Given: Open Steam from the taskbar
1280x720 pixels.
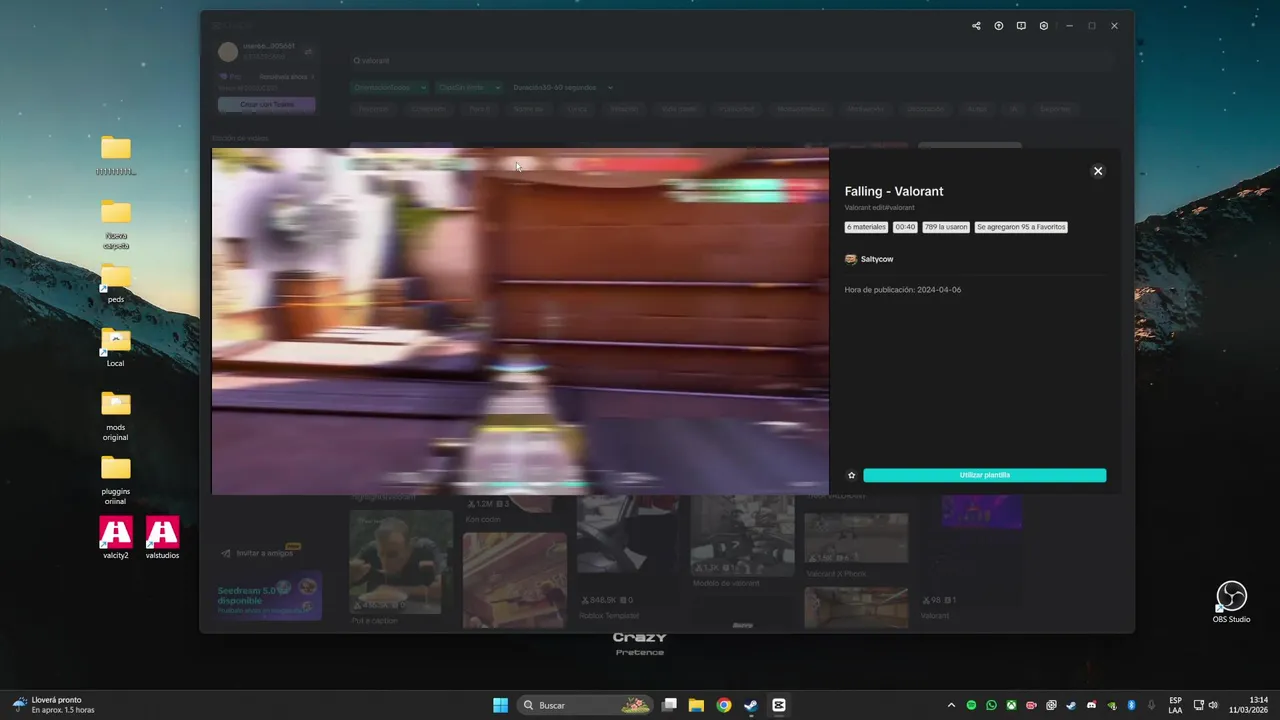Looking at the screenshot, I should (x=751, y=705).
